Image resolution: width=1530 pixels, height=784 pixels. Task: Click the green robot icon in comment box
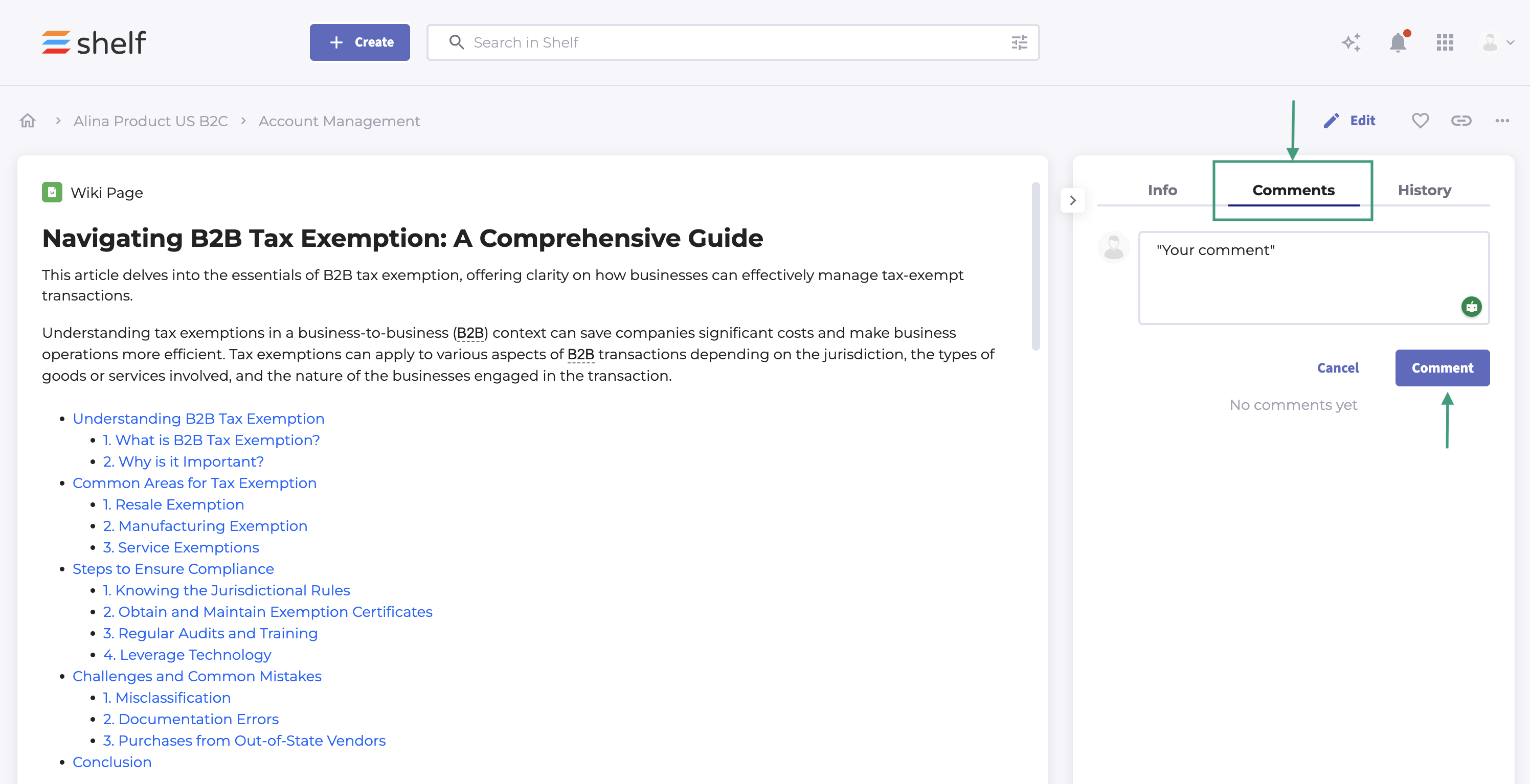1471,307
